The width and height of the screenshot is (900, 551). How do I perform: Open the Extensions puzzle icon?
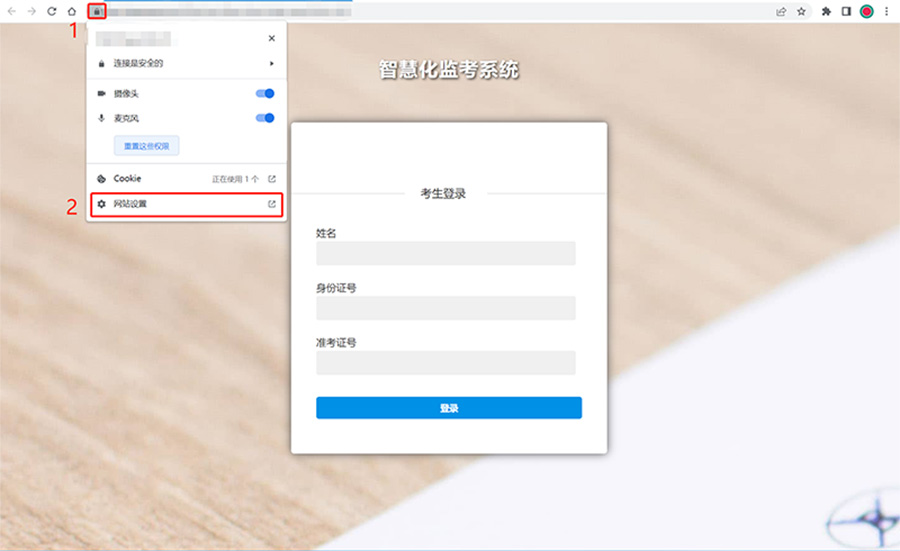click(x=826, y=11)
